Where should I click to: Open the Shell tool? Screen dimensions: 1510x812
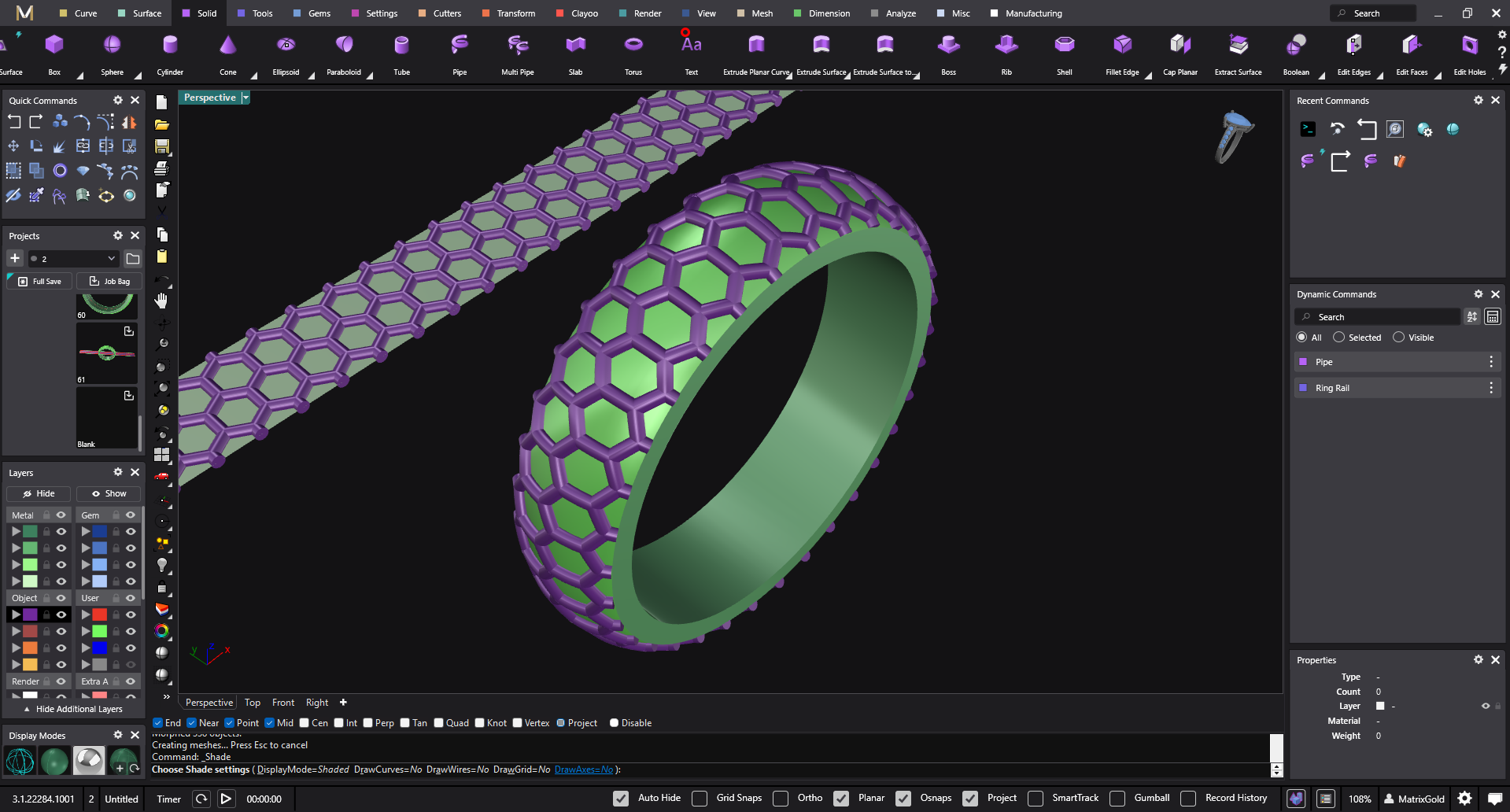(x=1064, y=46)
